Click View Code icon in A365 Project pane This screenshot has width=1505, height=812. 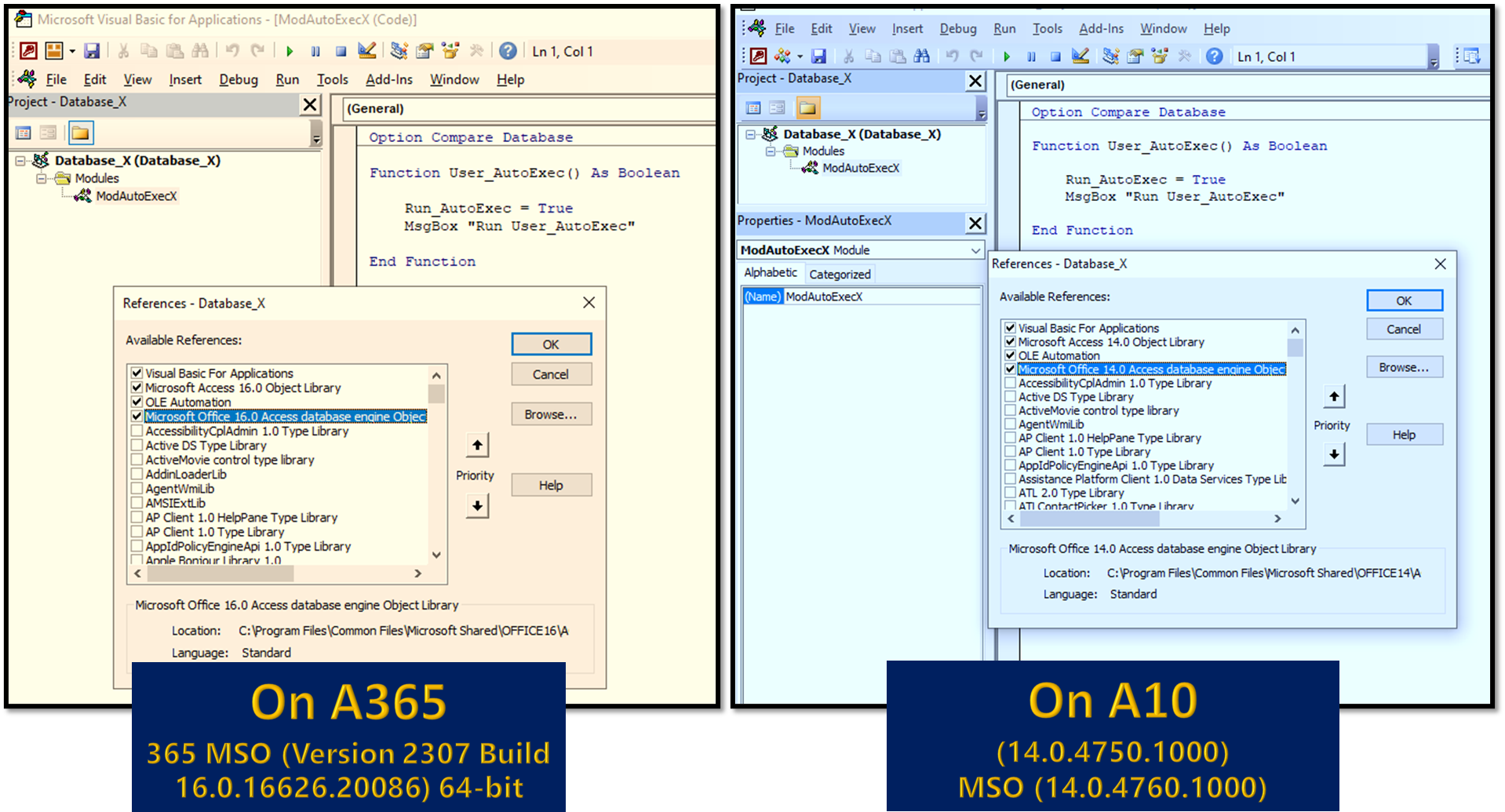pyautogui.click(x=24, y=133)
